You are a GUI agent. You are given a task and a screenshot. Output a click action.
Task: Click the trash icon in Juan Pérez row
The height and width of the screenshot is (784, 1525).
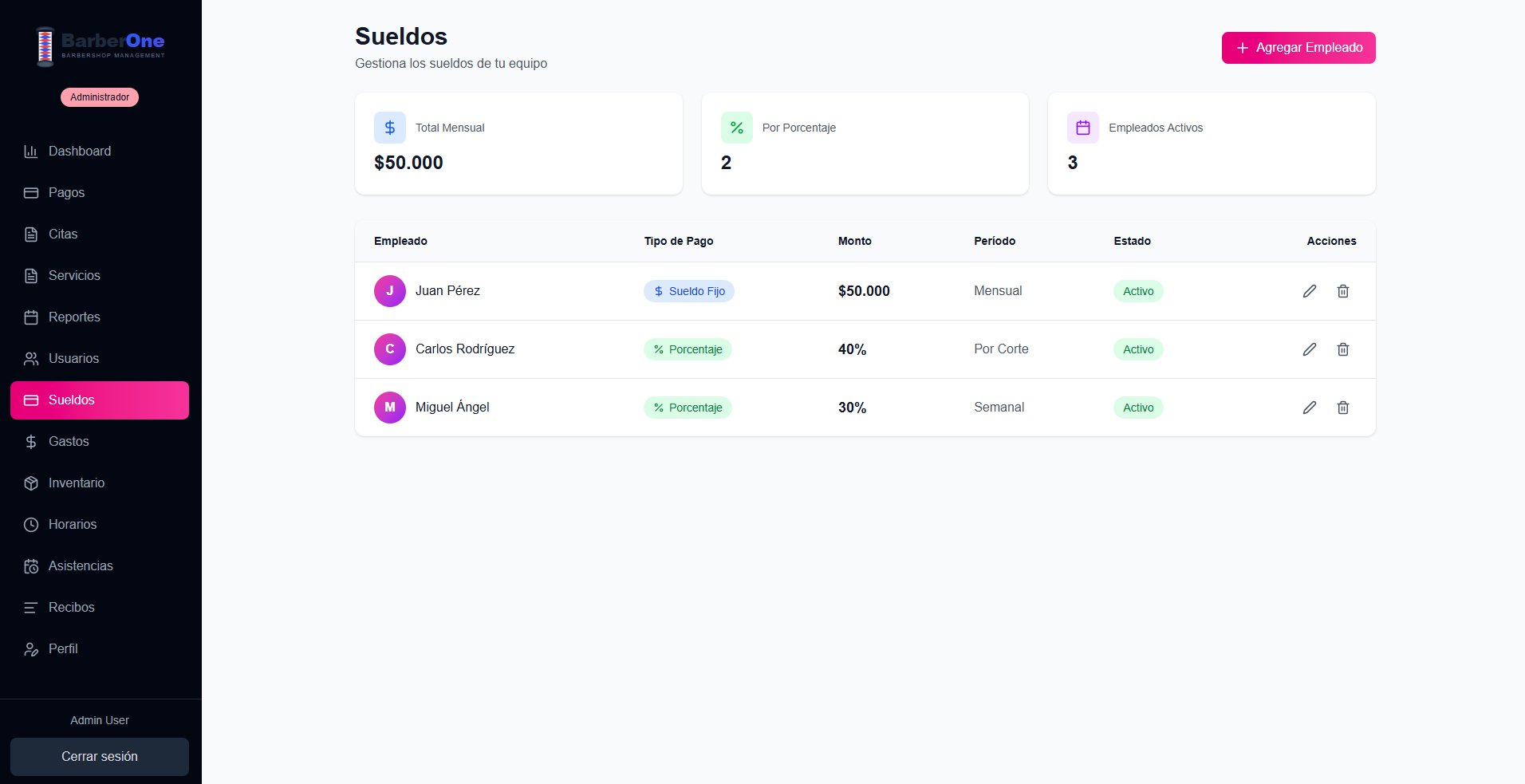[1342, 291]
